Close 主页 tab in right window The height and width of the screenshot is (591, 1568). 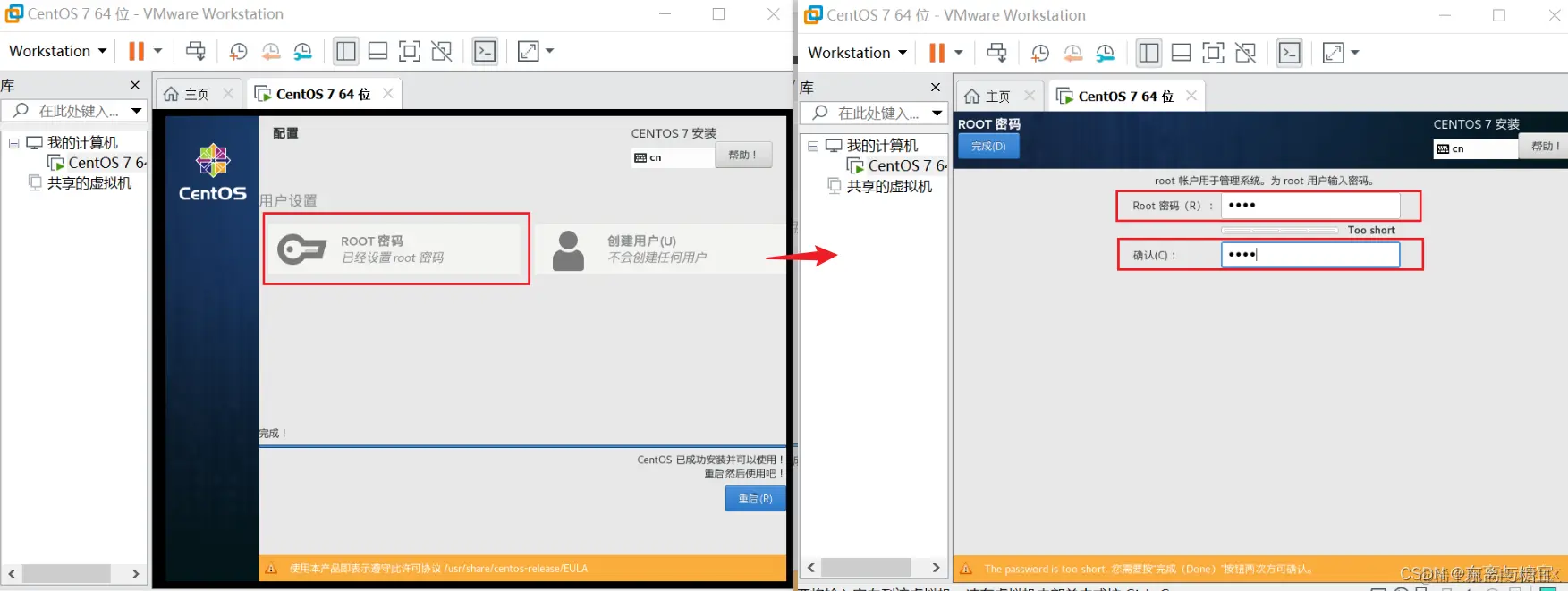click(1030, 95)
